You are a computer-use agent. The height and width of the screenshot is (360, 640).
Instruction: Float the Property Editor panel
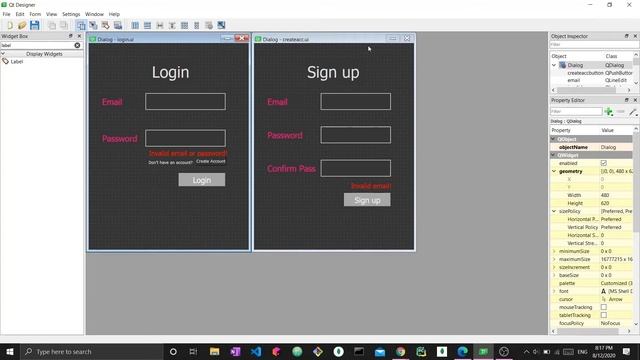pos(627,100)
